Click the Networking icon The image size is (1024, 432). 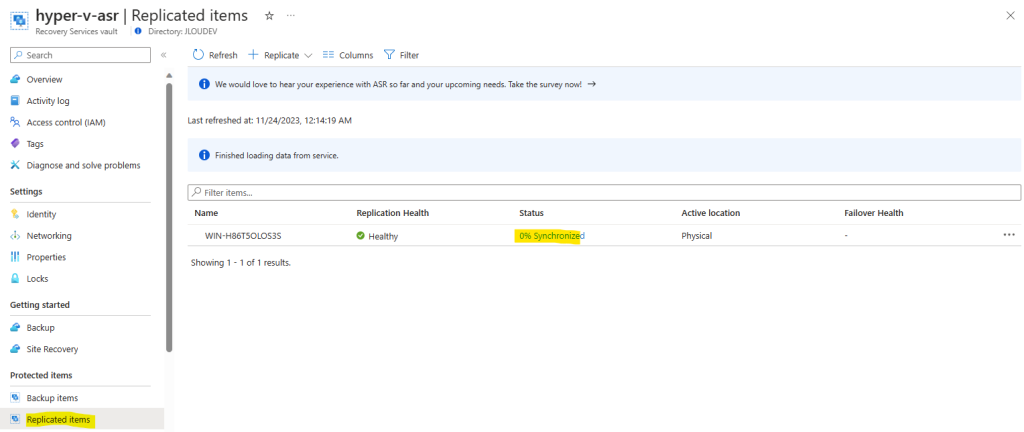pyautogui.click(x=16, y=236)
